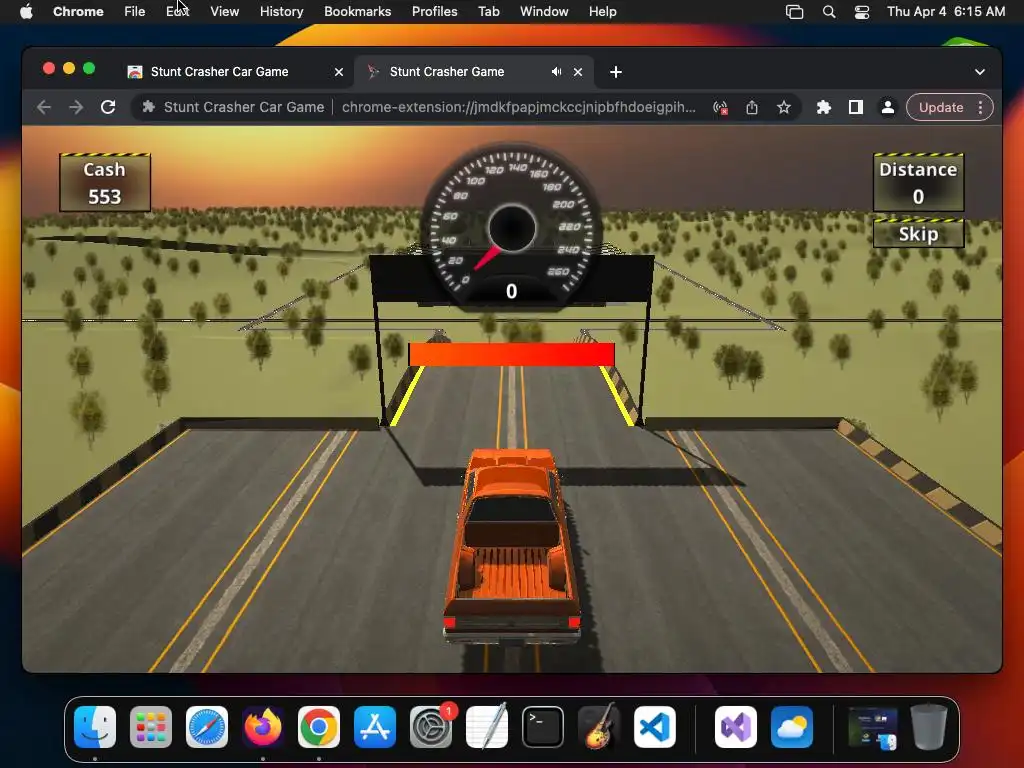Screen dimensions: 1024x768
Task: Click the orange pickup truck
Action: [512, 545]
